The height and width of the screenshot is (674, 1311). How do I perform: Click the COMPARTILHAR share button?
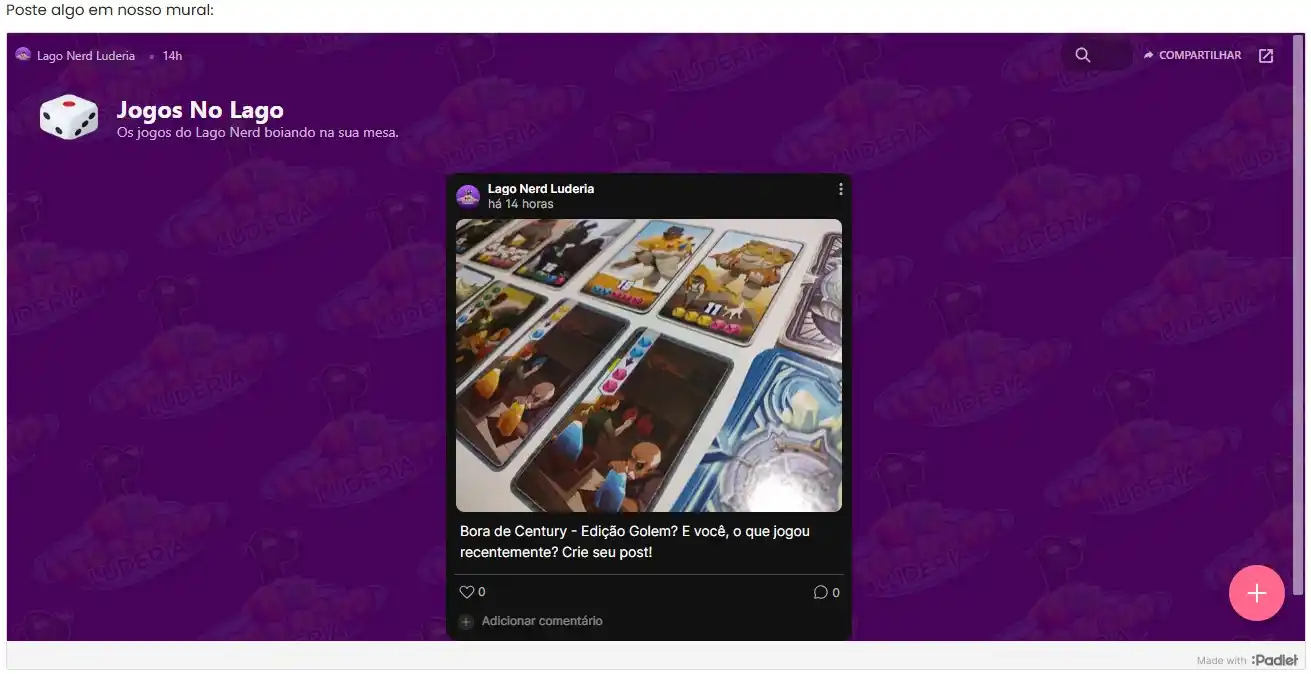click(x=1192, y=55)
